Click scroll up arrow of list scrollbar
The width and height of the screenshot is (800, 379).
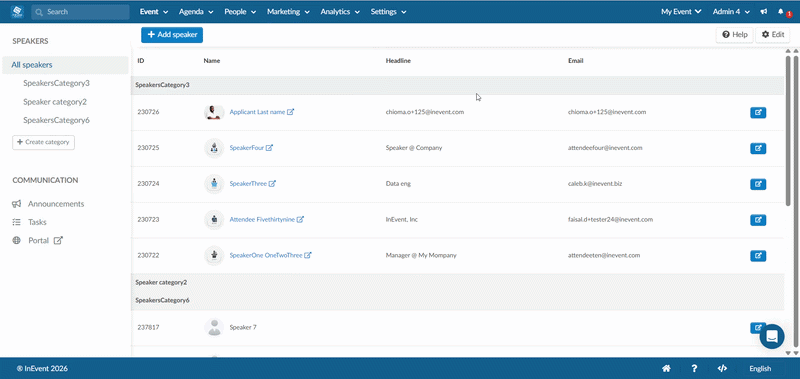coord(788,51)
